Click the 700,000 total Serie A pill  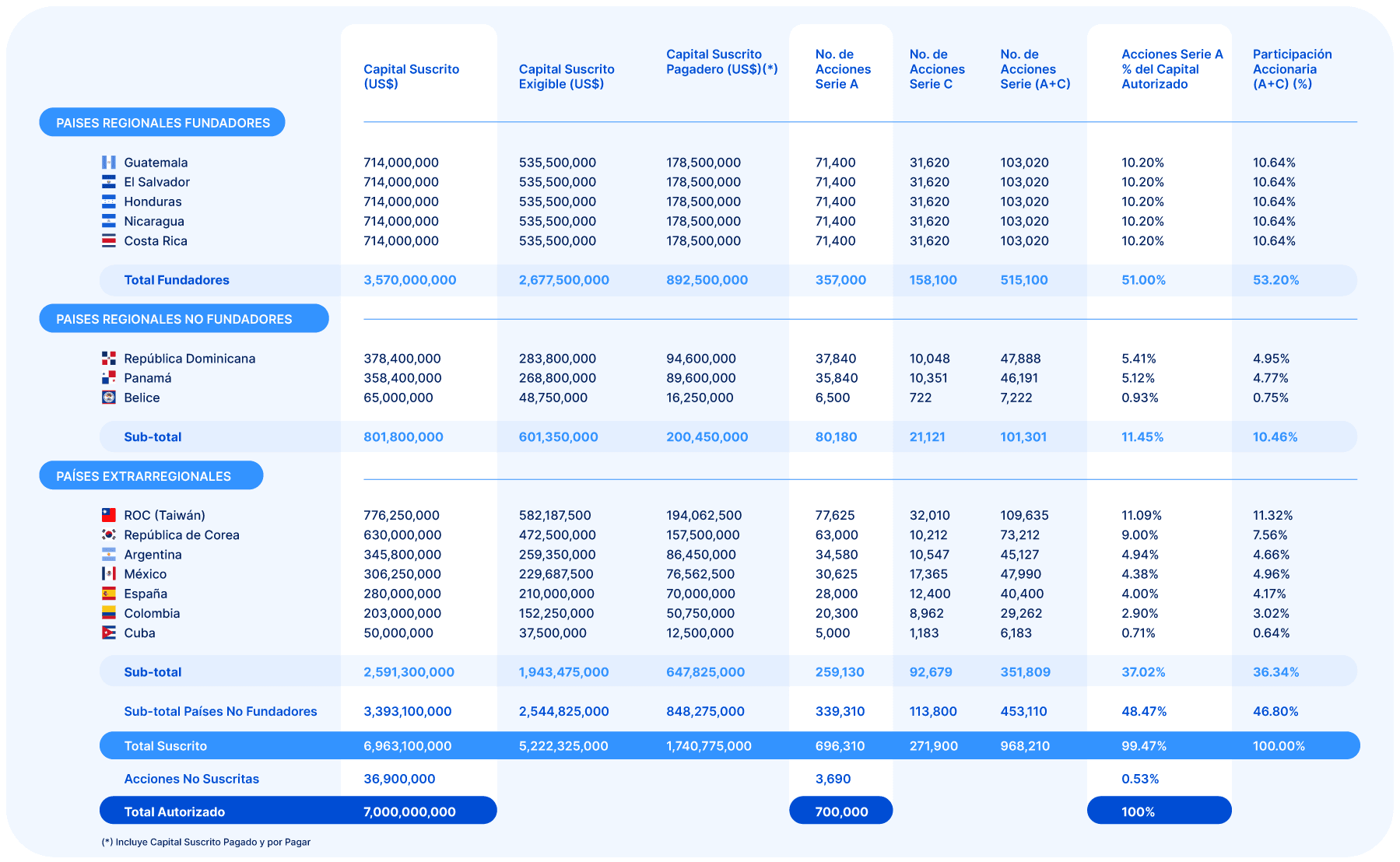pos(841,811)
